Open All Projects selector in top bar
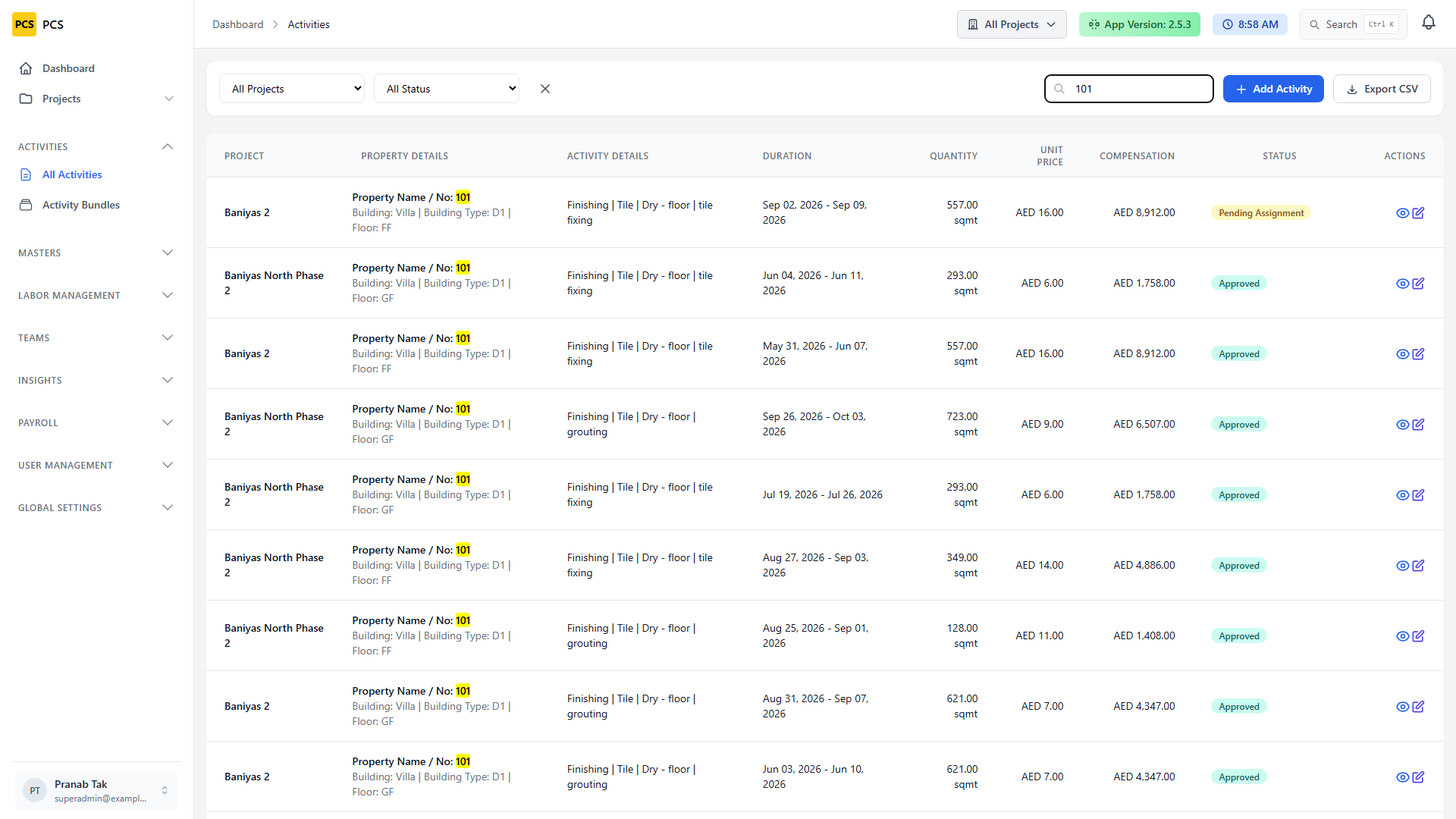1456x819 pixels. click(1012, 24)
